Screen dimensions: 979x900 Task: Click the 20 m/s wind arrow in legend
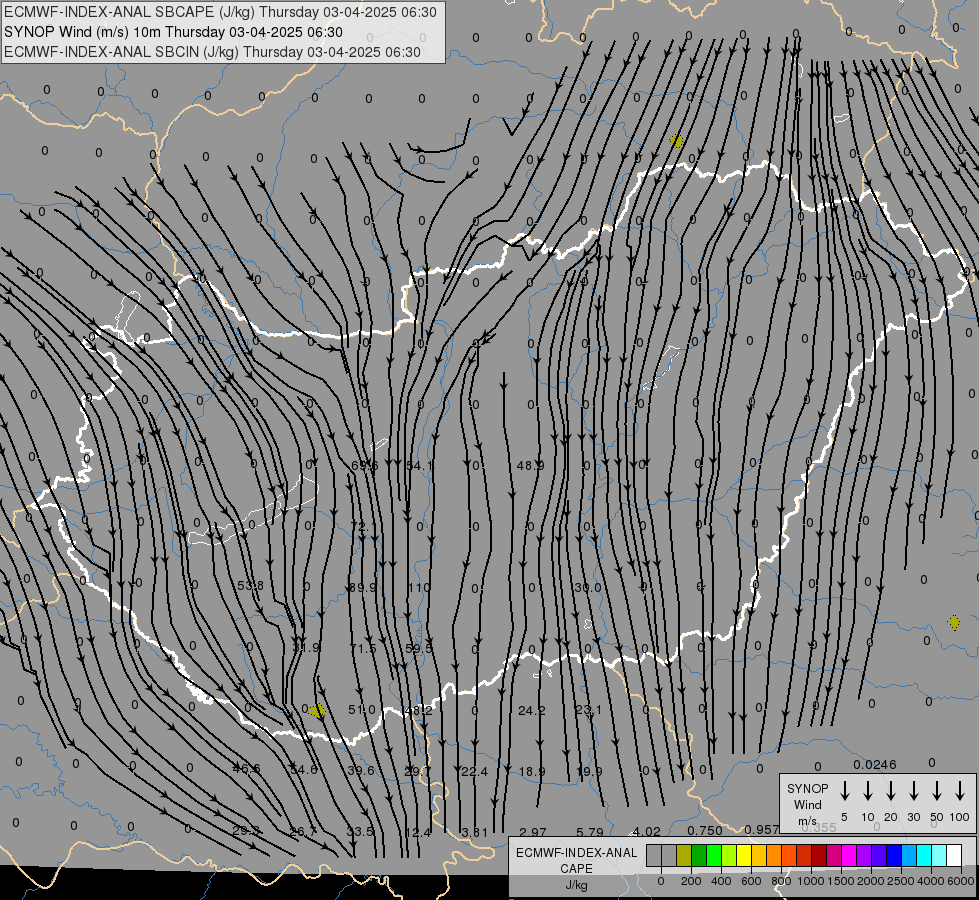point(891,791)
